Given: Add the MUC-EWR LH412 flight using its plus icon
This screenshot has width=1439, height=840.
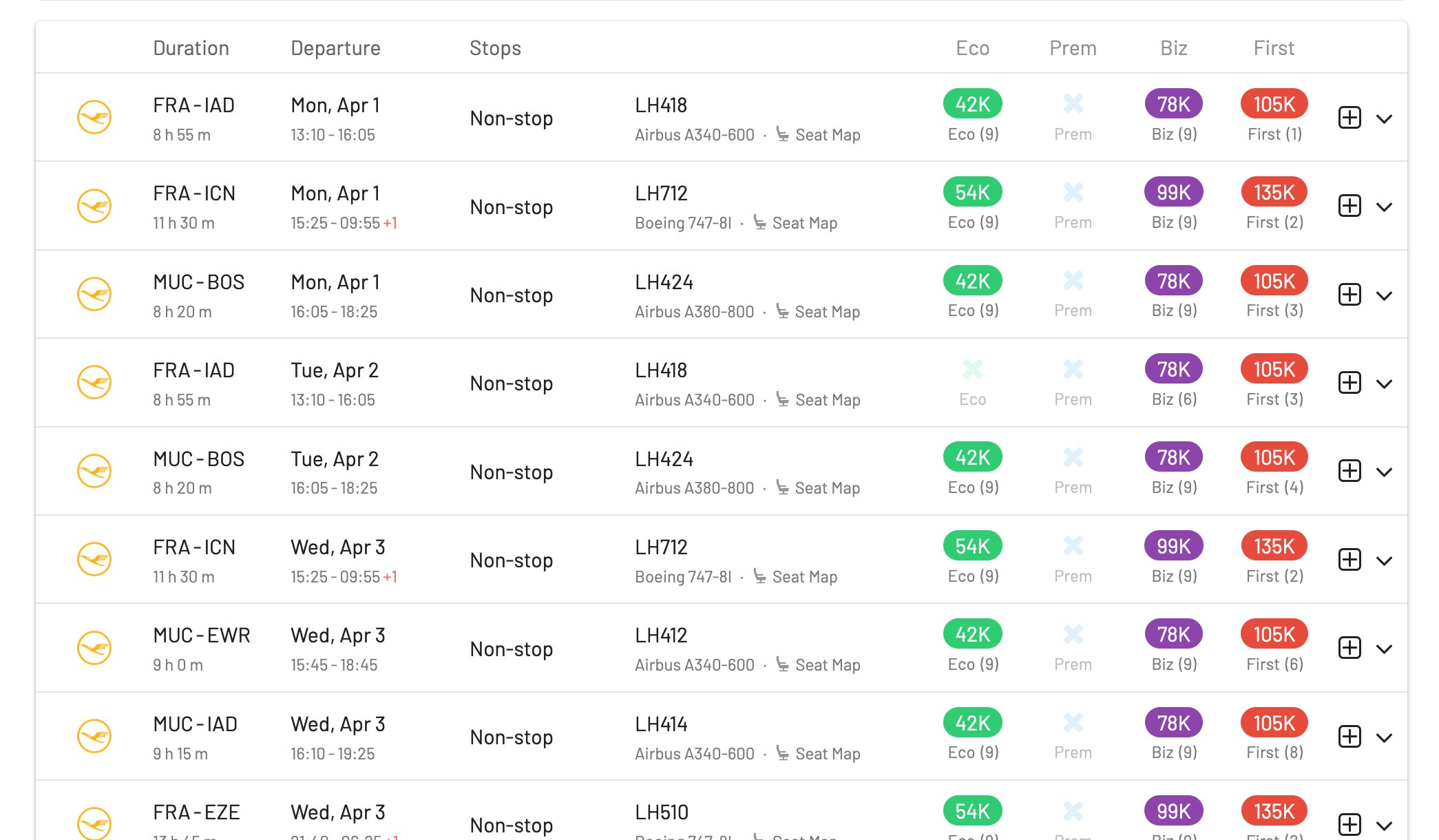Looking at the screenshot, I should click(1349, 648).
